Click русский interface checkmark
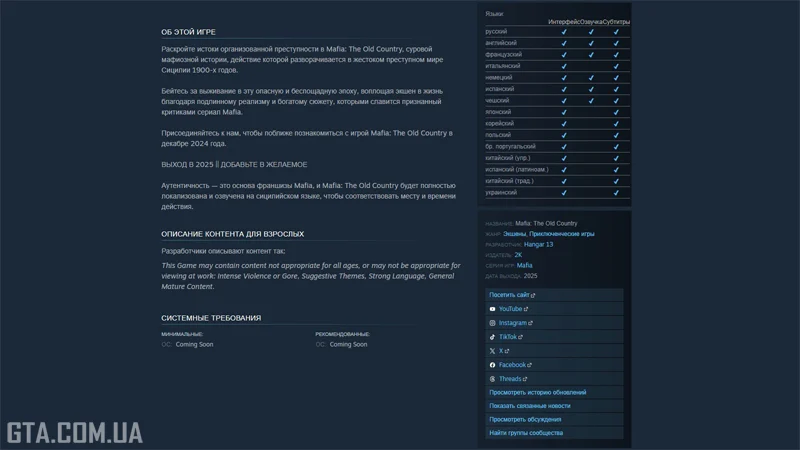The height and width of the screenshot is (450, 800). click(564, 32)
